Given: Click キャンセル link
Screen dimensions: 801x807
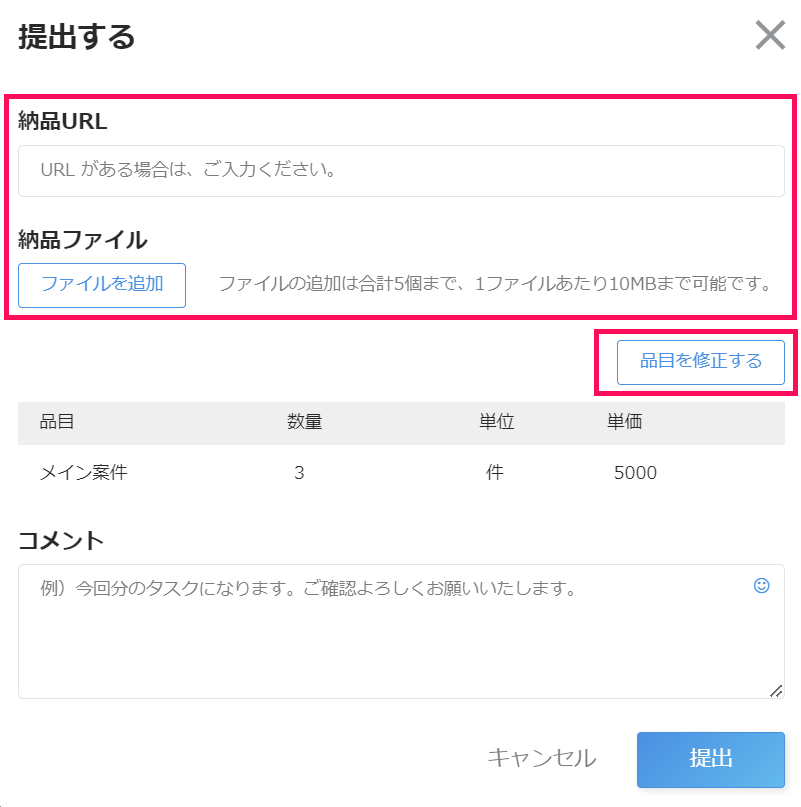Looking at the screenshot, I should (542, 758).
